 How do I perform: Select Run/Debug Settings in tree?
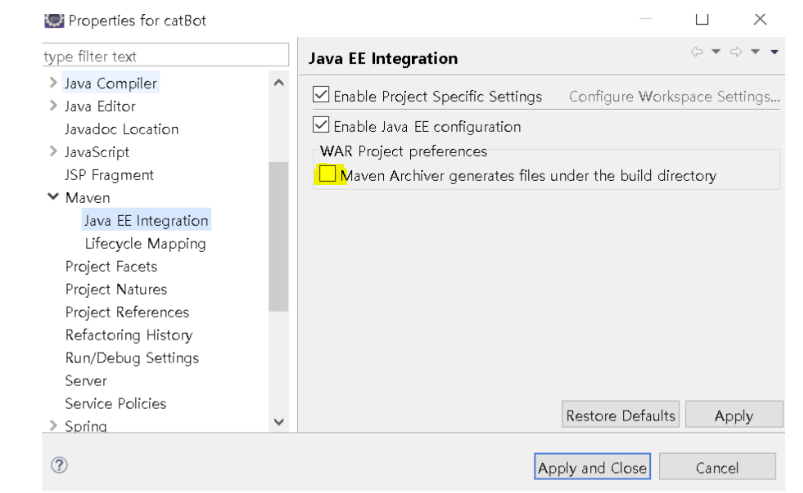[132, 358]
